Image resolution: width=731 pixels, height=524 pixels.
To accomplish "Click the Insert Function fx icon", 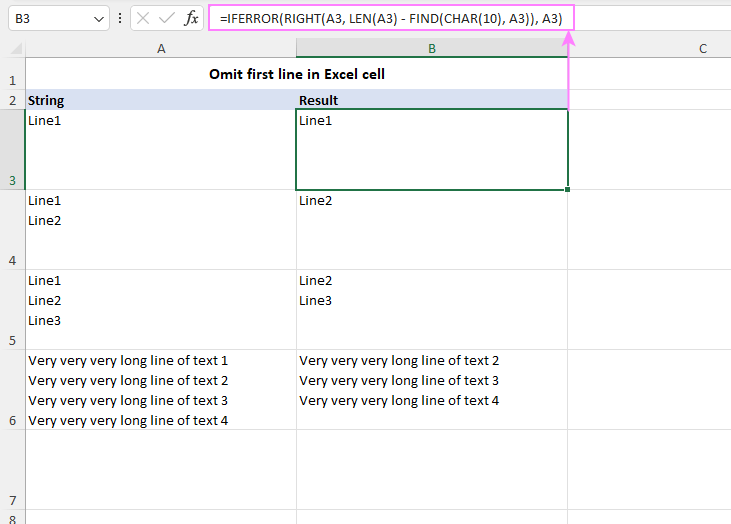I will [191, 18].
